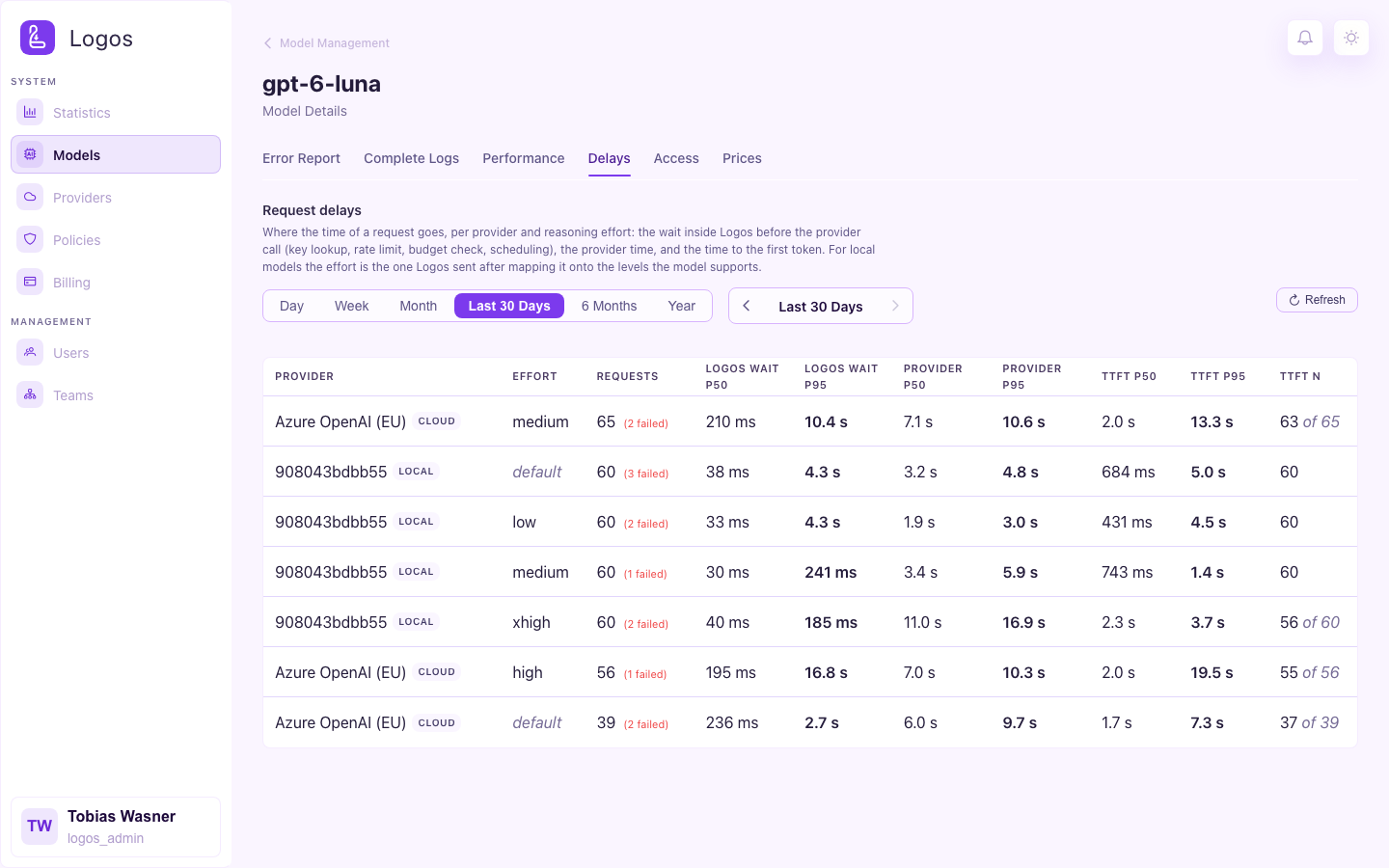
Task: Select the 6 Months time range
Action: [610, 306]
